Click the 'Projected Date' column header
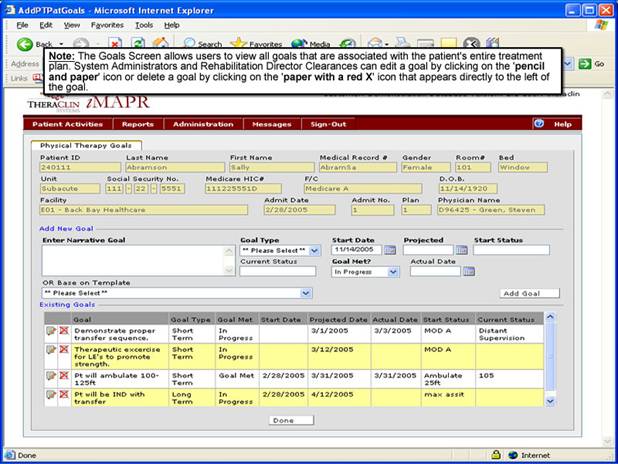The image size is (618, 464). pyautogui.click(x=338, y=319)
